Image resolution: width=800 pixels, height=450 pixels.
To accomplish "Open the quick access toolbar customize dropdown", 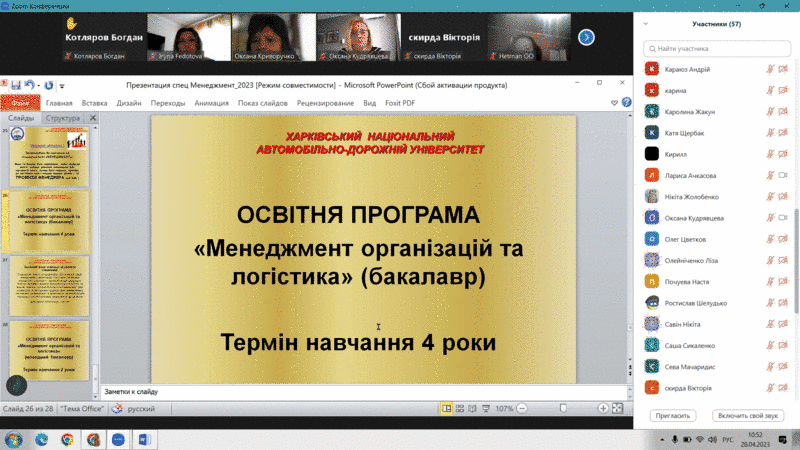I will coord(61,87).
